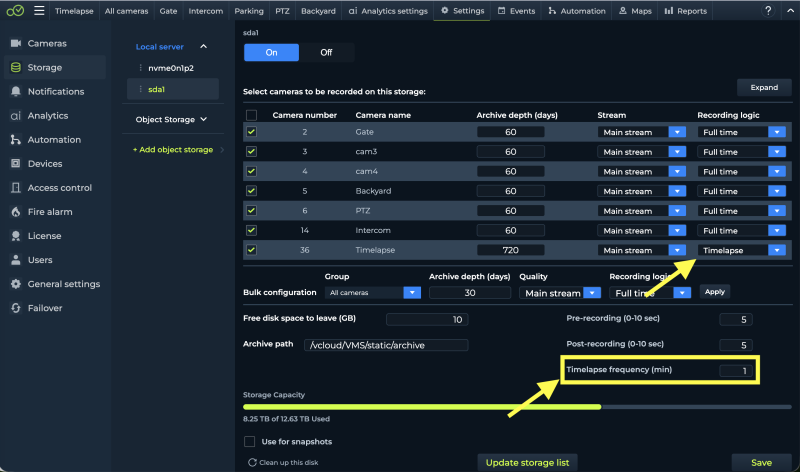Open the hamburger menu icon
The width and height of the screenshot is (800, 472).
coord(39,10)
